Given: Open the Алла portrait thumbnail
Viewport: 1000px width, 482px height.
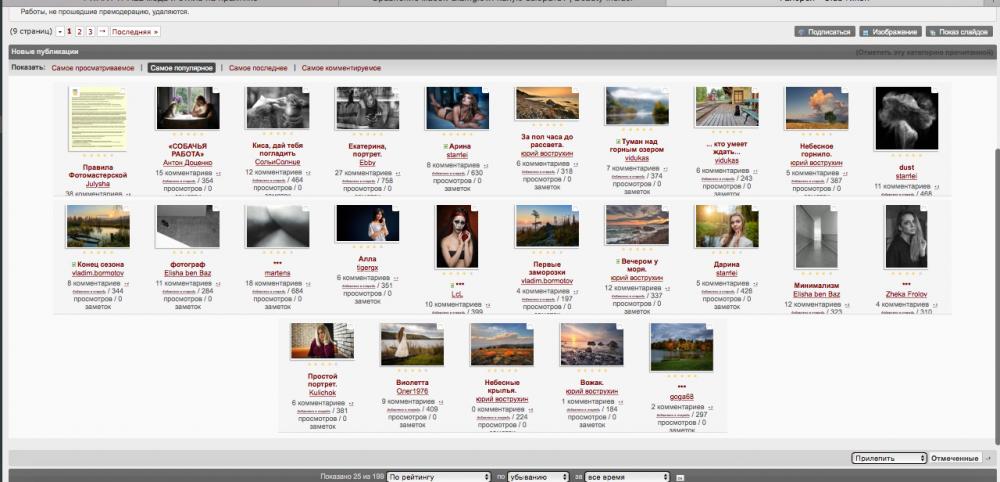Looking at the screenshot, I should 367,223.
